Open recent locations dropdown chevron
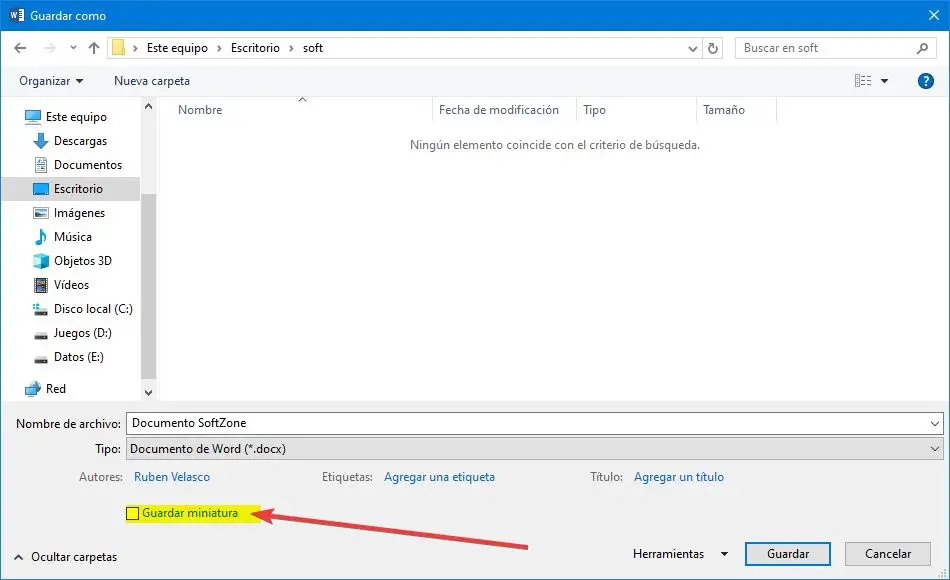The height and width of the screenshot is (580, 950). pyautogui.click(x=73, y=48)
